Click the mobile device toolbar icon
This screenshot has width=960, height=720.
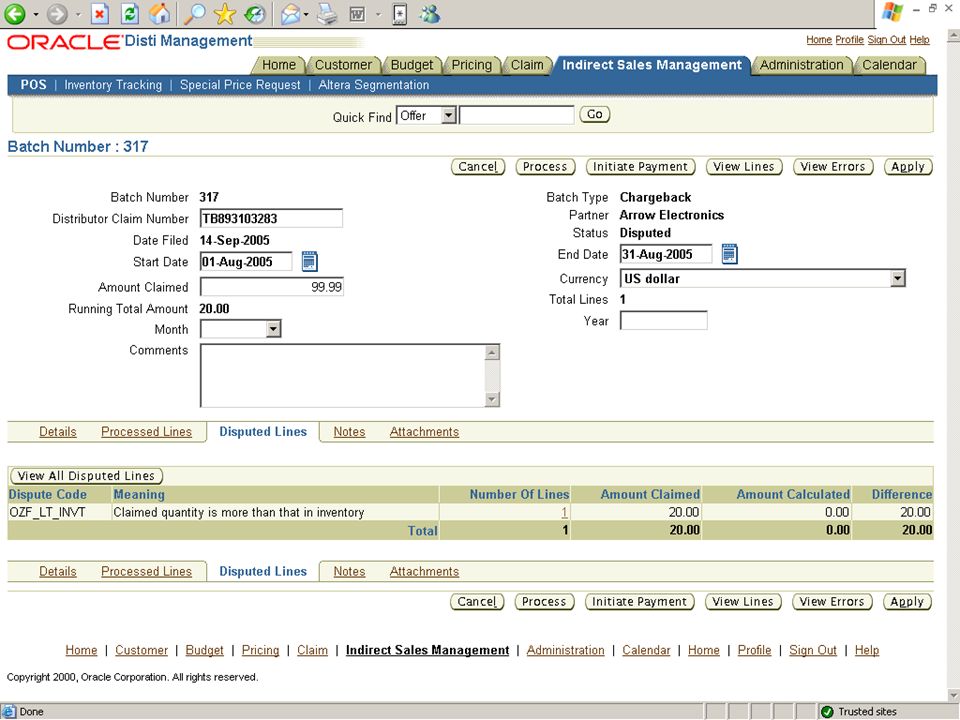[399, 13]
